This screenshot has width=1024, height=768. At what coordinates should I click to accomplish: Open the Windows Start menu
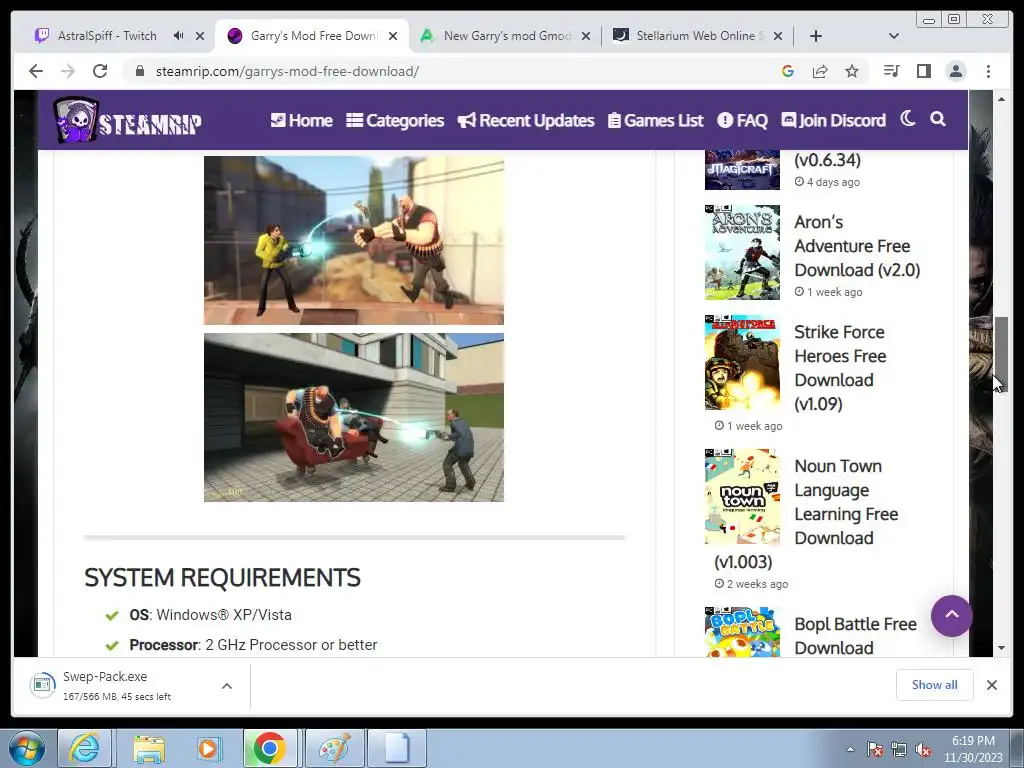point(27,748)
